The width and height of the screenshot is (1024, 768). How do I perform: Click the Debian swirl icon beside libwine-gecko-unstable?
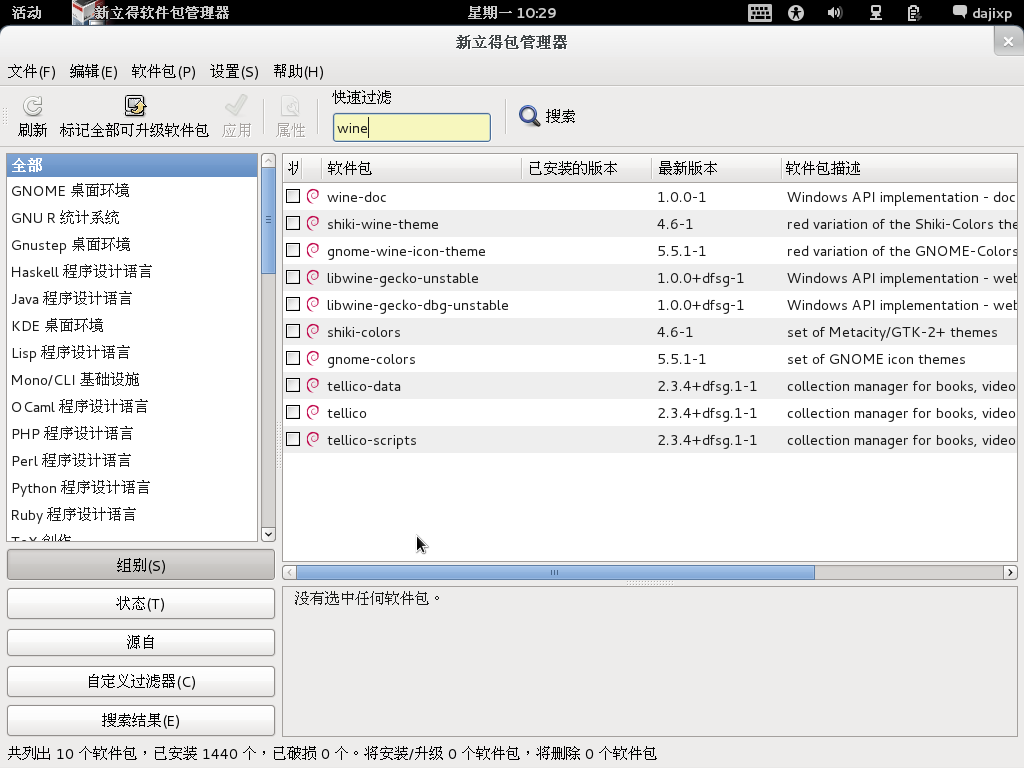tap(313, 278)
